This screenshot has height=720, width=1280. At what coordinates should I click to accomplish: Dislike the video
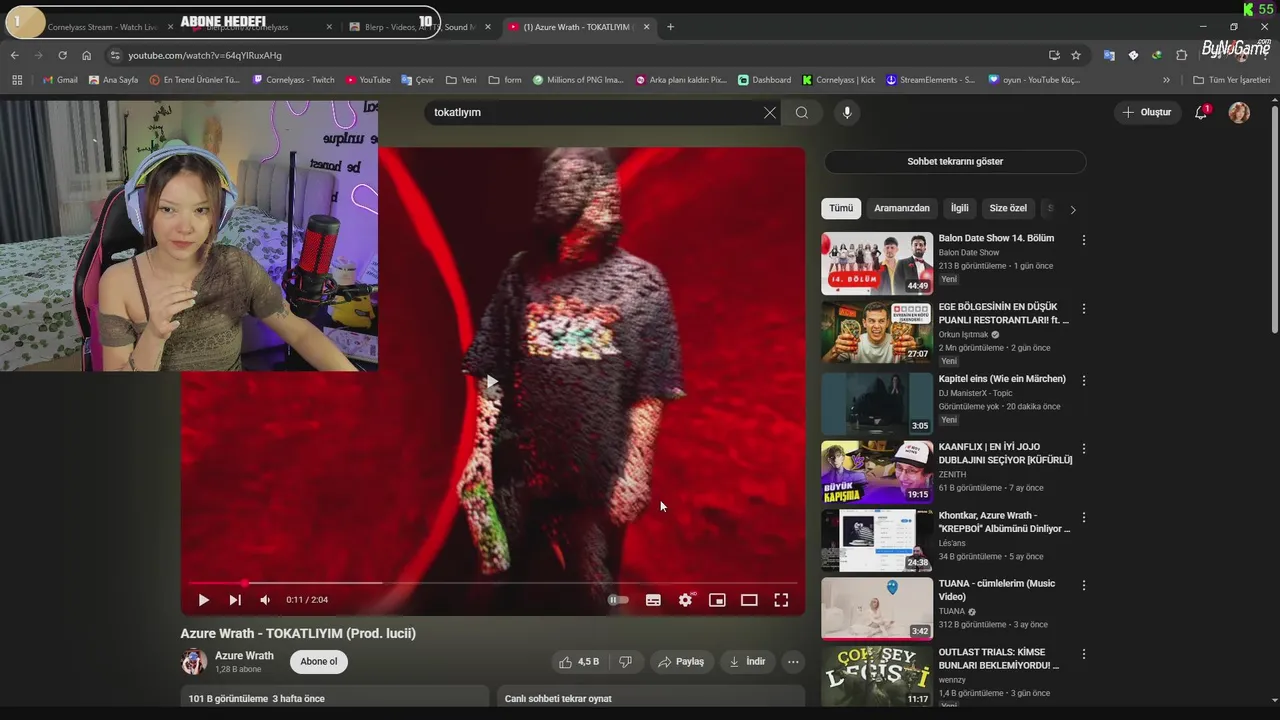pos(625,661)
